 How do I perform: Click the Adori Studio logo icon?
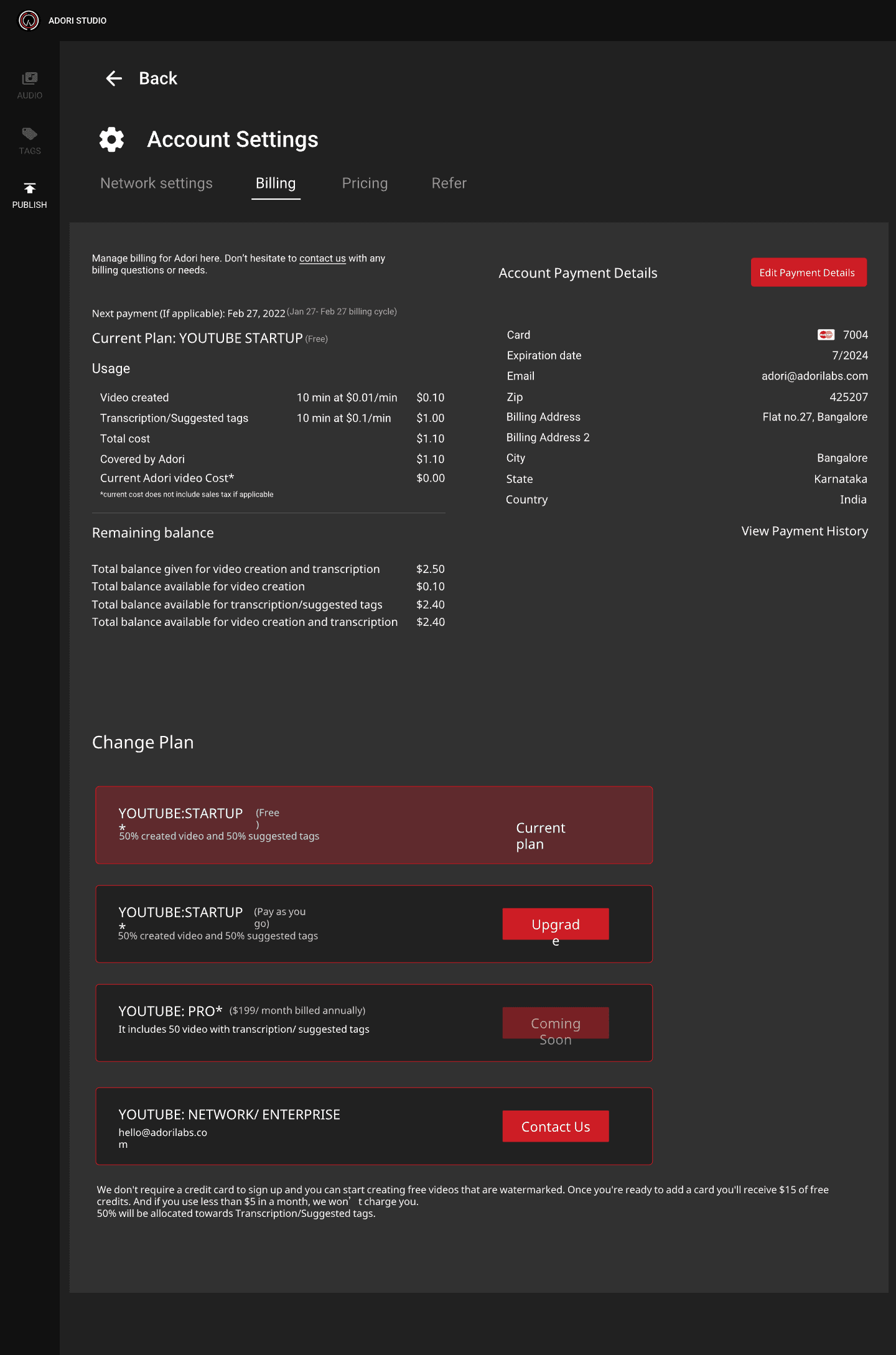coord(29,21)
